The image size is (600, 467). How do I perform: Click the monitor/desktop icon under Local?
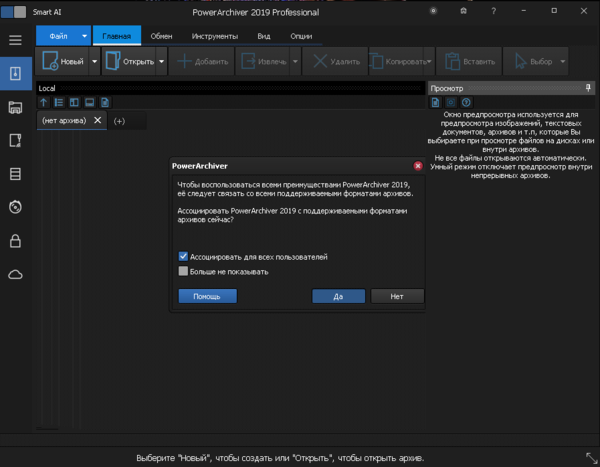tap(90, 102)
